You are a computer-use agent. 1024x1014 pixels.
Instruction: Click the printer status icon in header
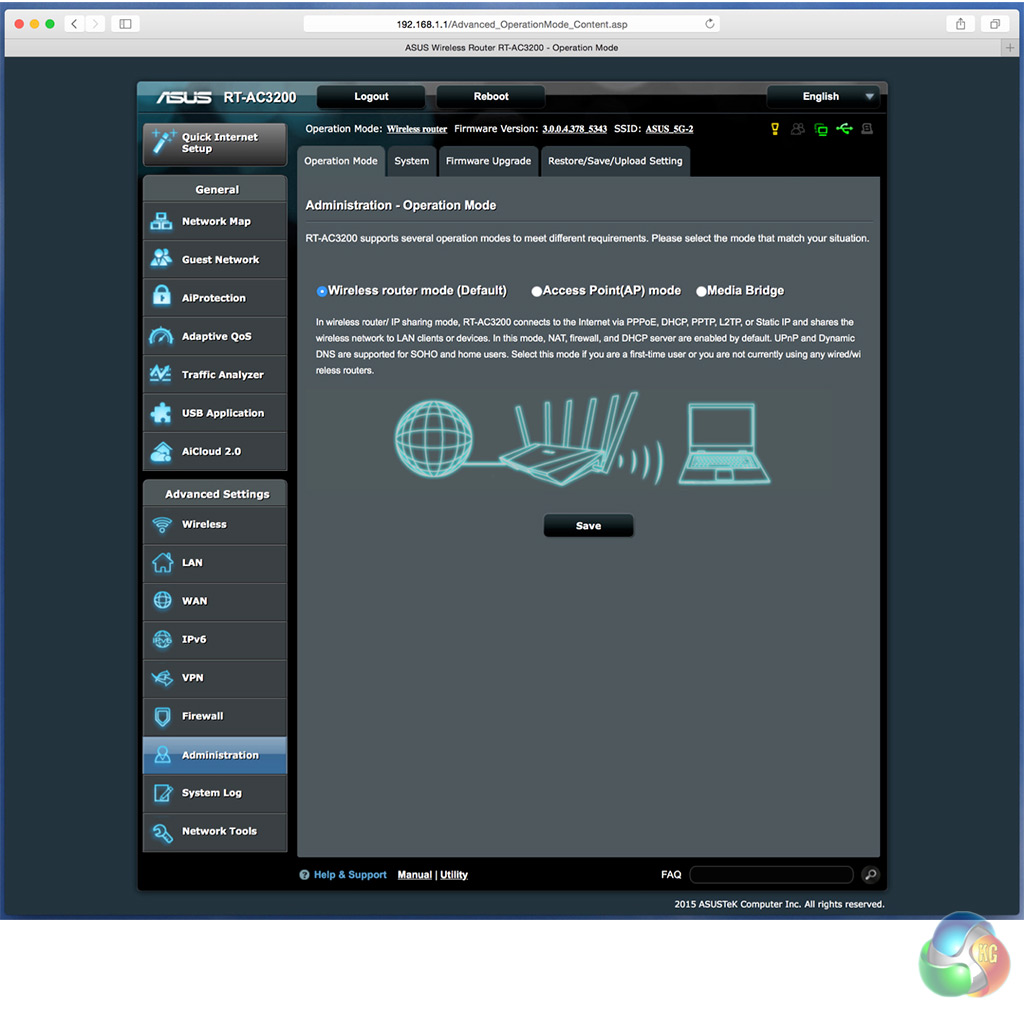[x=867, y=129]
